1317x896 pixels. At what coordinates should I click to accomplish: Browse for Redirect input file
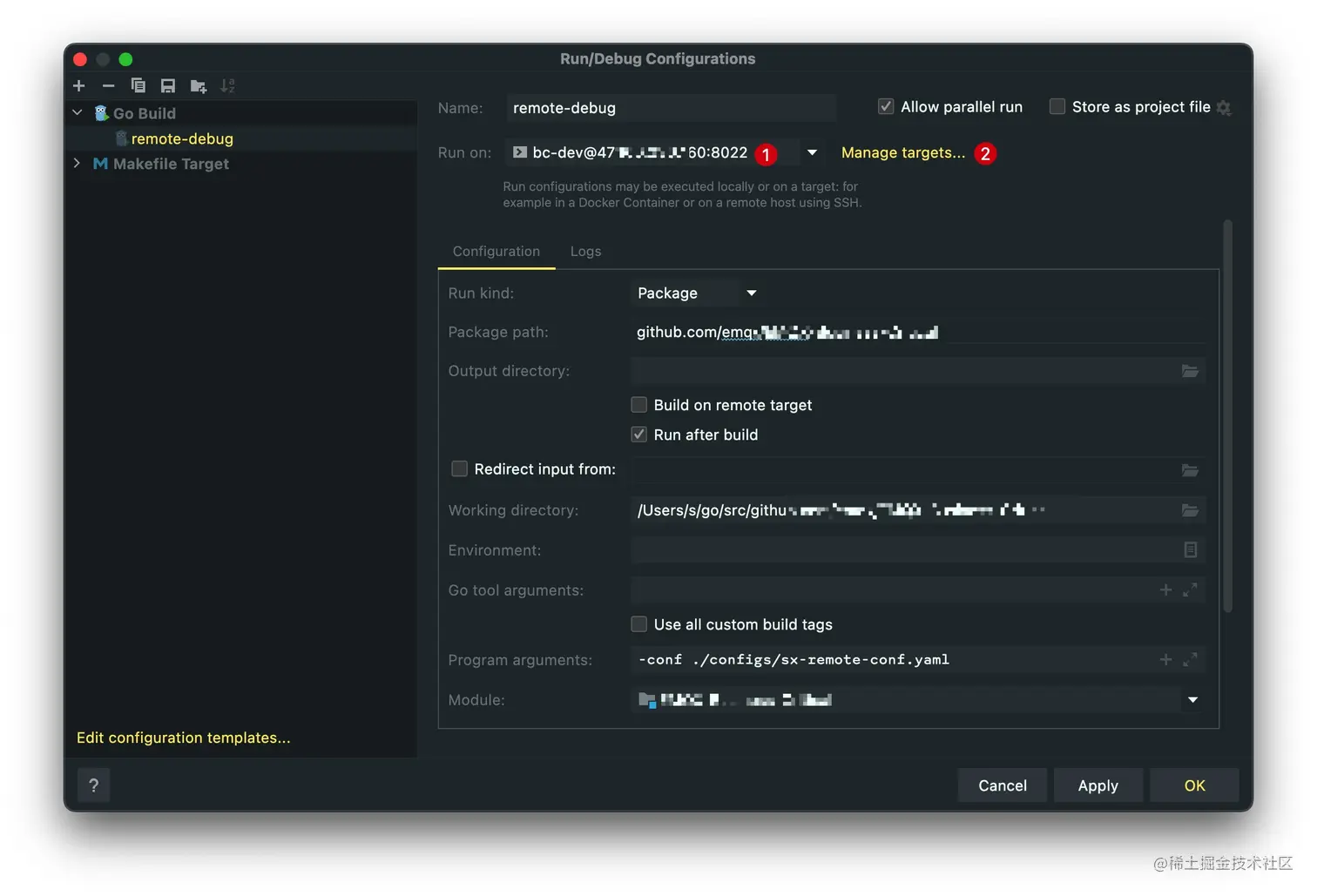tap(1190, 470)
